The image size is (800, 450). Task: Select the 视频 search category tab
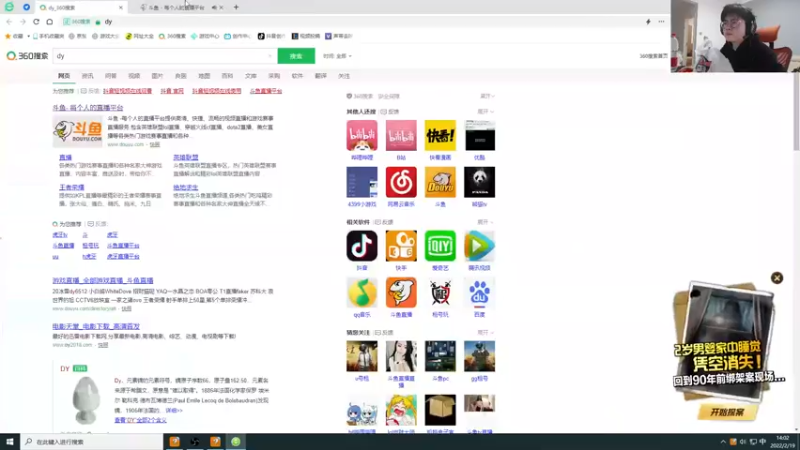pyautogui.click(x=134, y=76)
